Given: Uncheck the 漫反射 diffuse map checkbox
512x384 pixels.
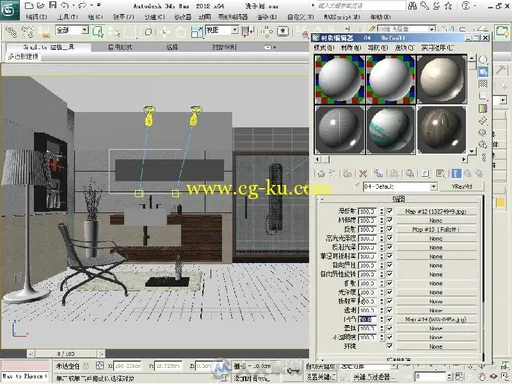Looking at the screenshot, I should [389, 211].
